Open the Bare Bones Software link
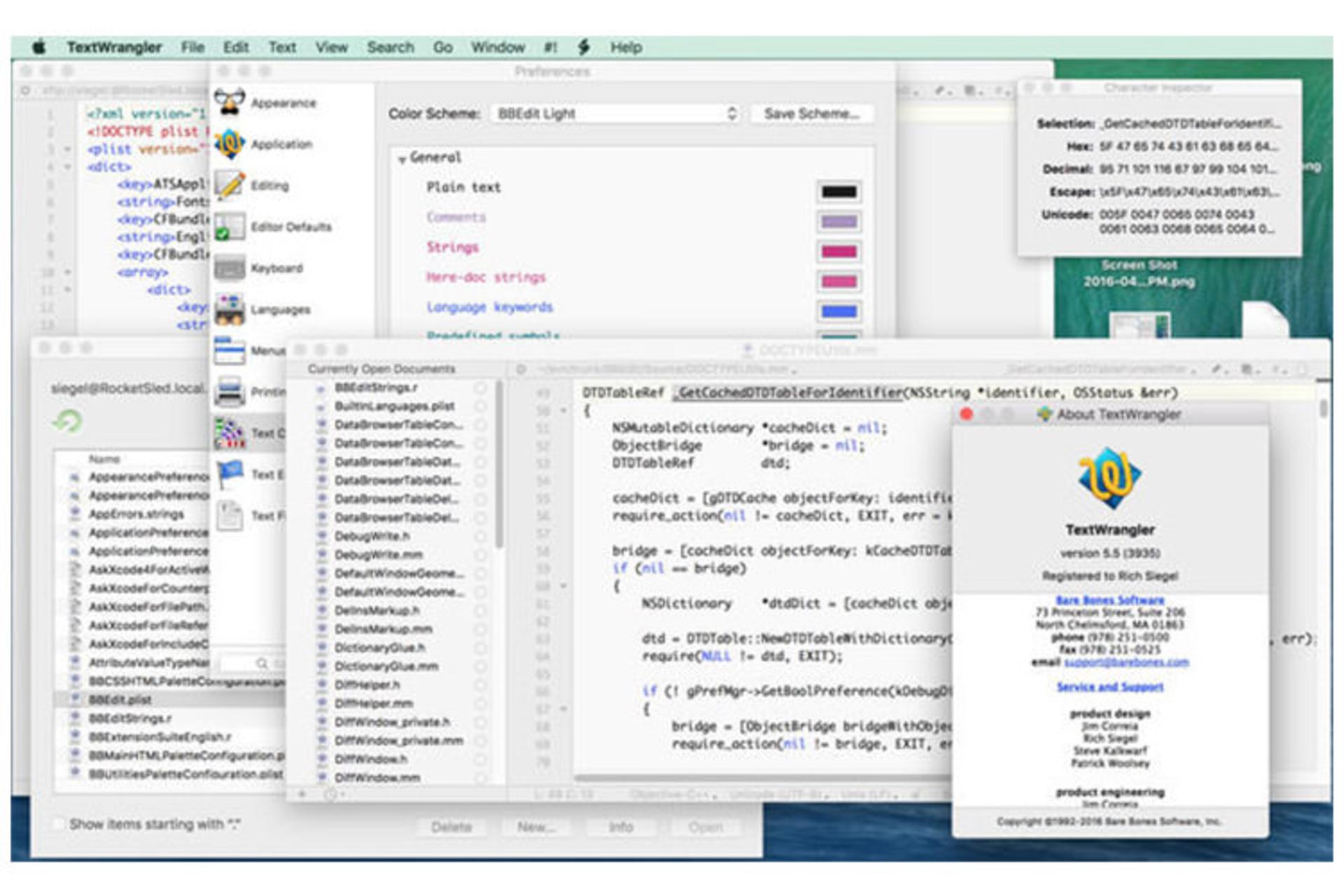 pyautogui.click(x=1110, y=600)
